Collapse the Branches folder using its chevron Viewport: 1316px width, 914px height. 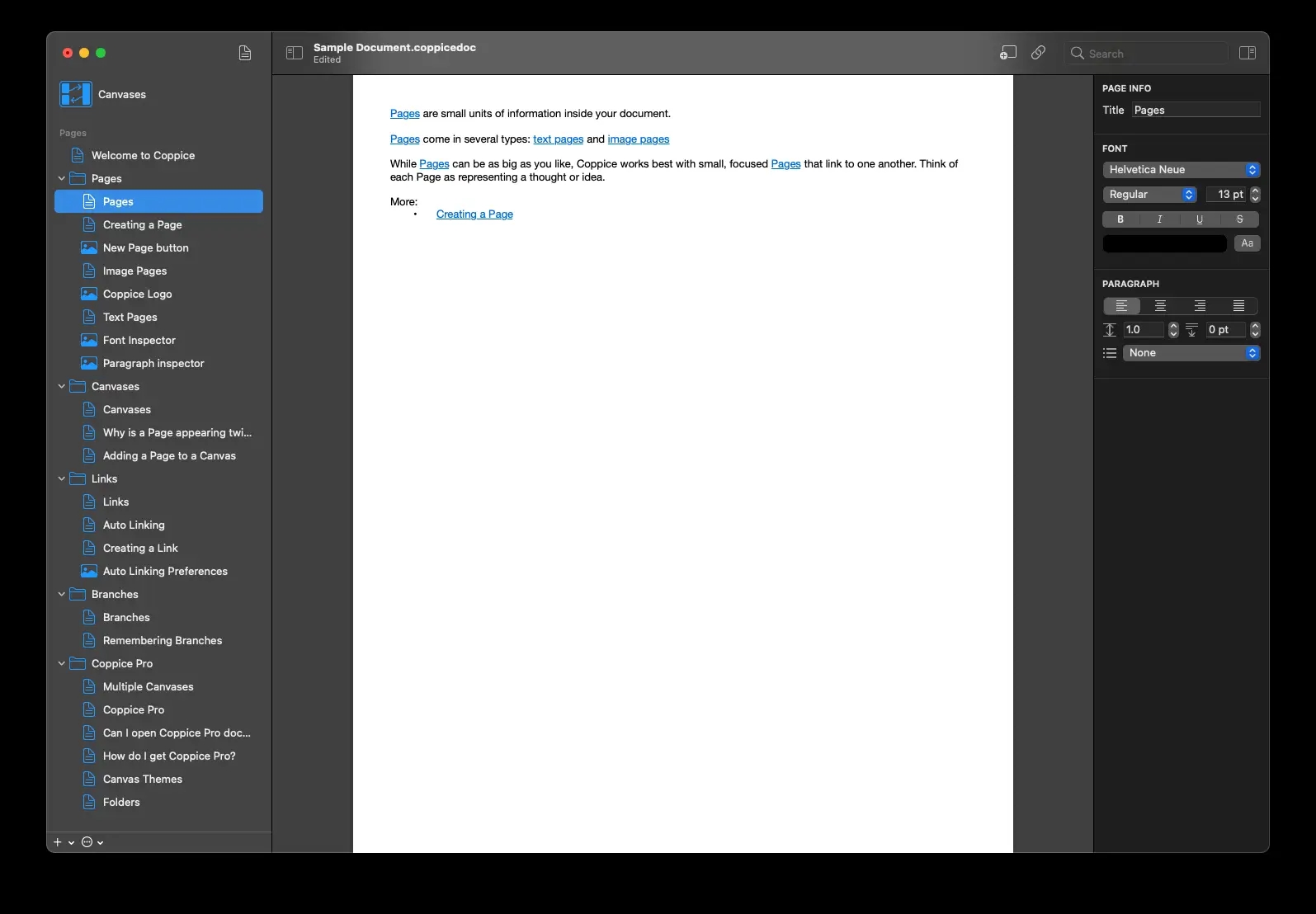point(62,594)
